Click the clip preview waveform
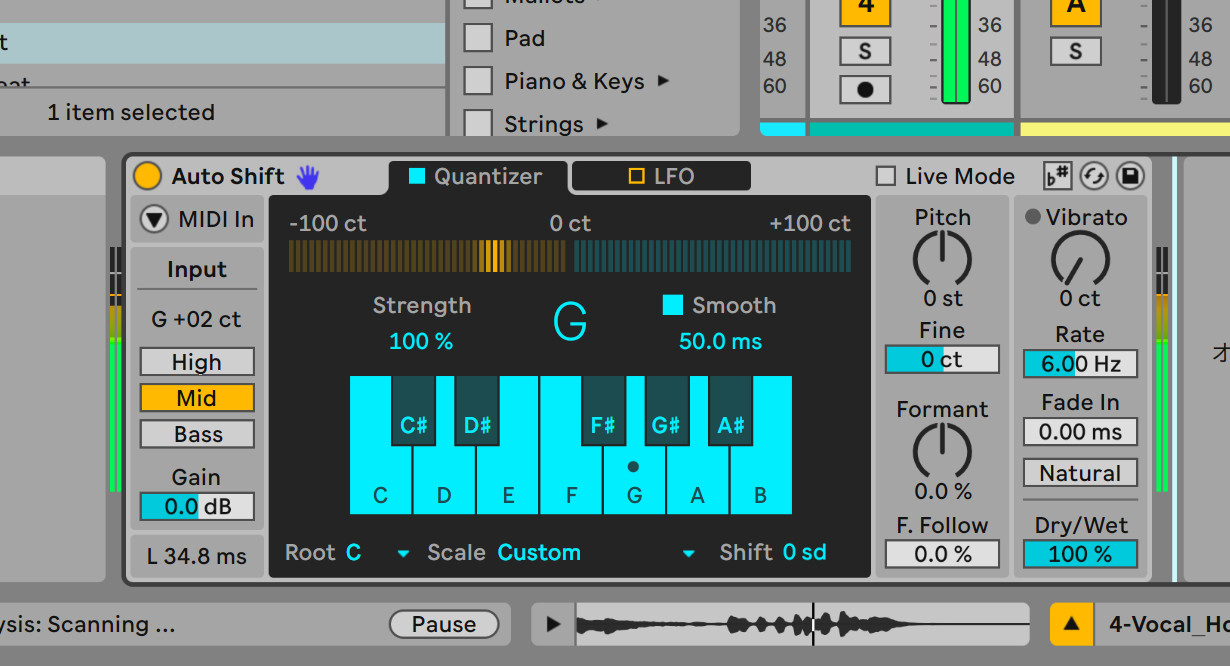Image resolution: width=1230 pixels, height=666 pixels. coord(802,625)
